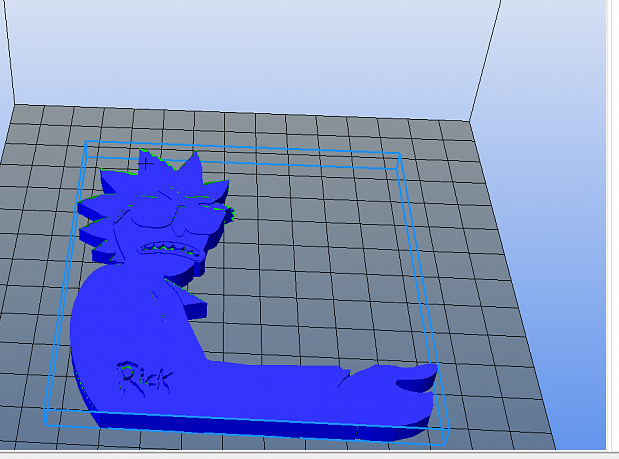
Task: Click the black crosshair marker on the hair
Action: coord(146,163)
